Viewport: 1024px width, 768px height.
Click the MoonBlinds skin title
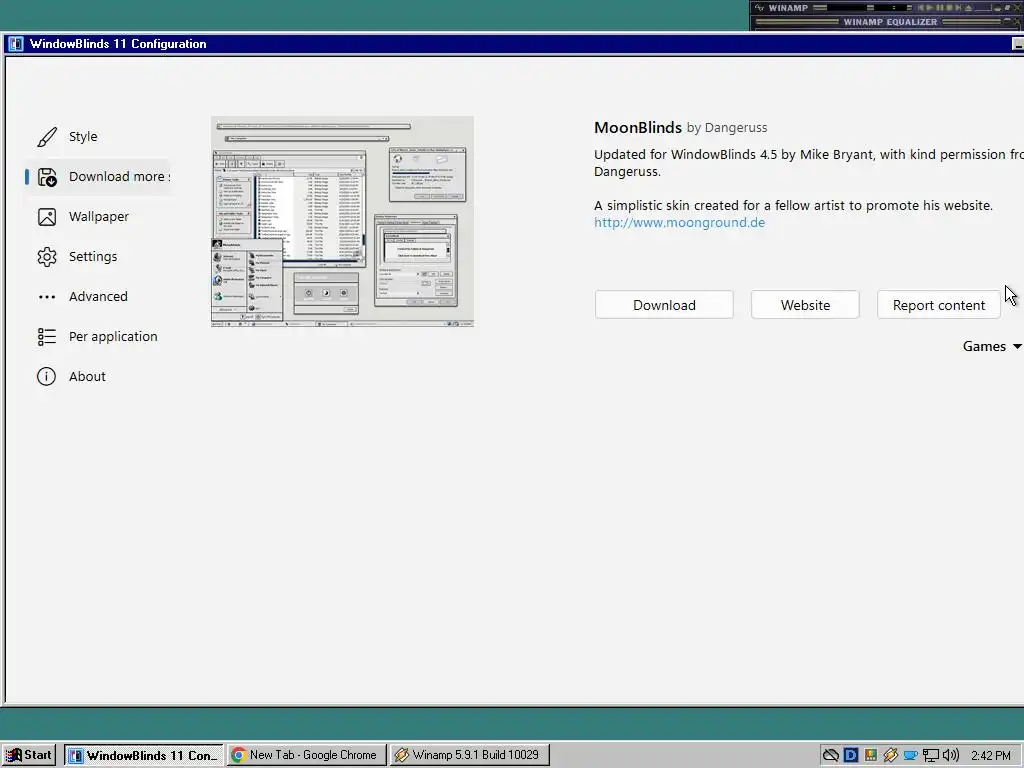tap(637, 127)
